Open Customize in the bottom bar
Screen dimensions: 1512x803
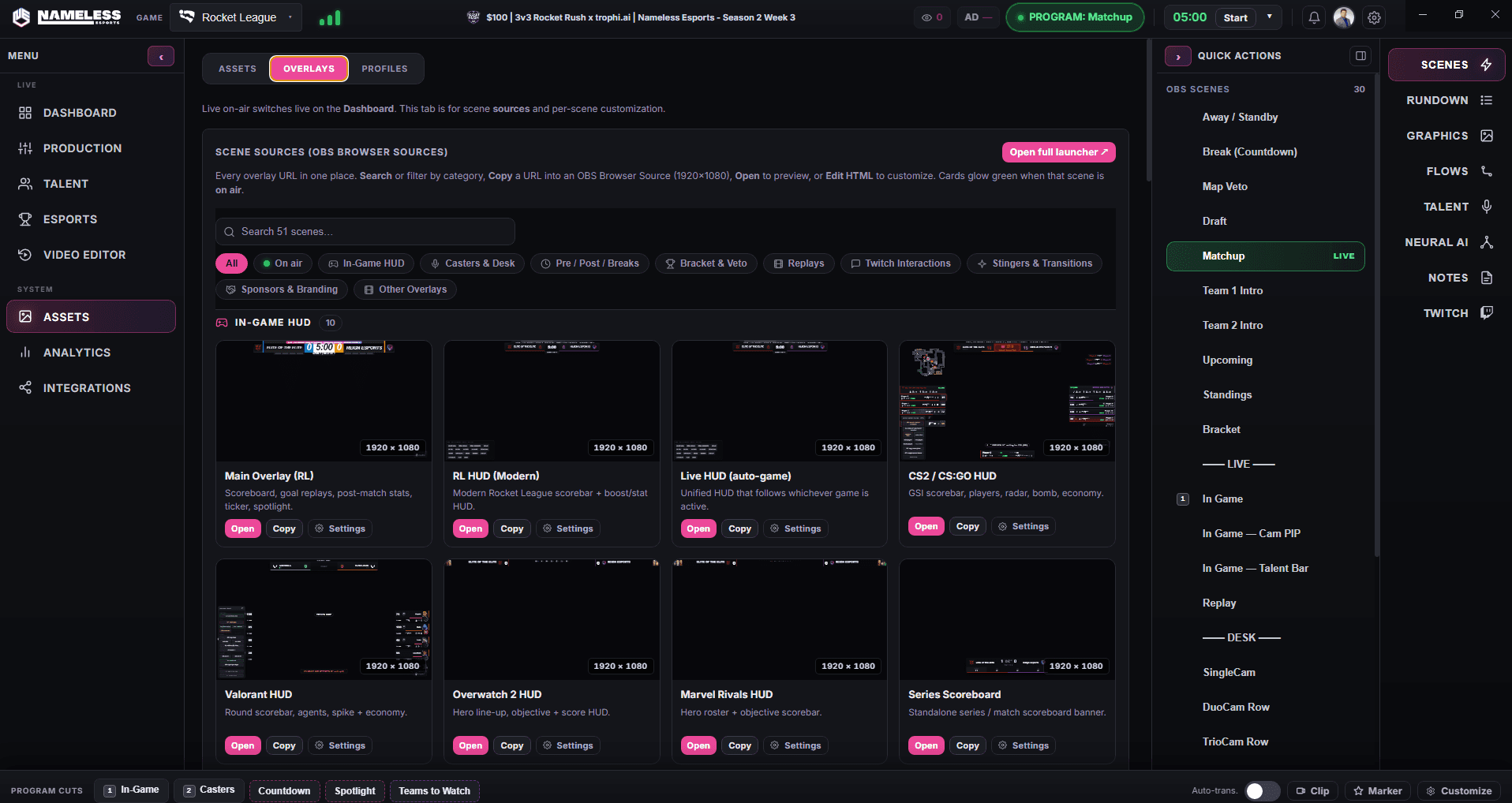click(1459, 790)
